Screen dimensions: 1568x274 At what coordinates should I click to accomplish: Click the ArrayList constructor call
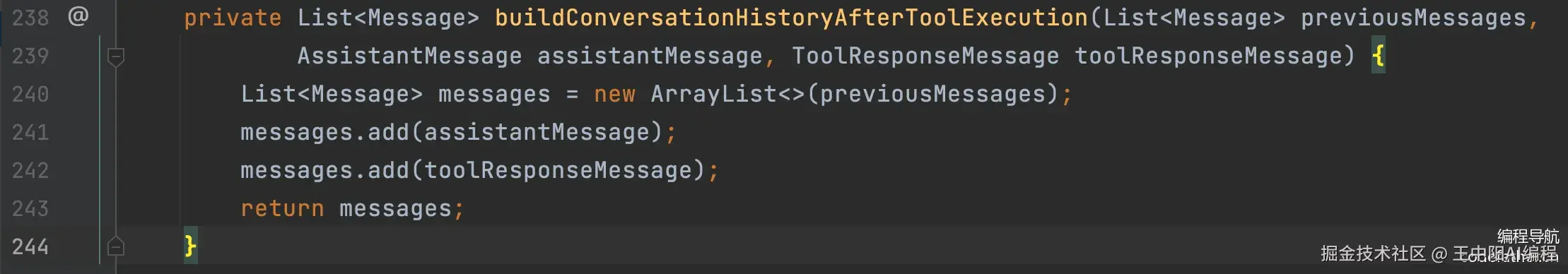pos(714,94)
